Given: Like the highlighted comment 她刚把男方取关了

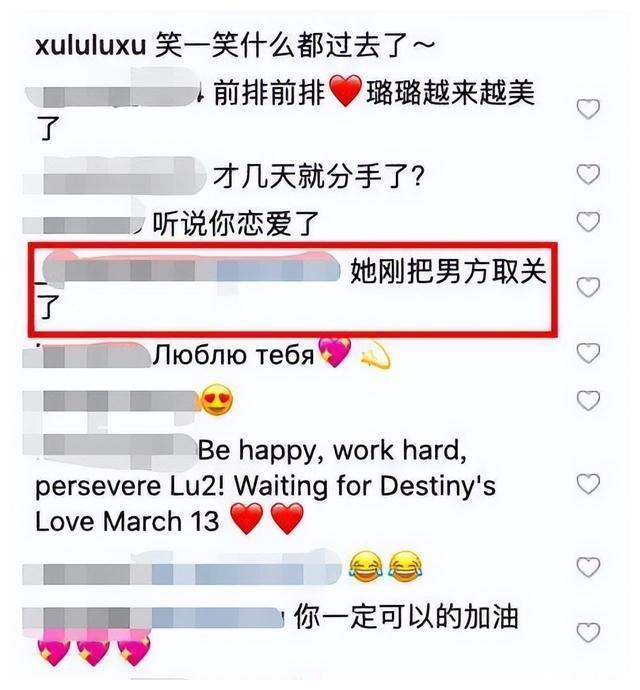Looking at the screenshot, I should pyautogui.click(x=588, y=287).
